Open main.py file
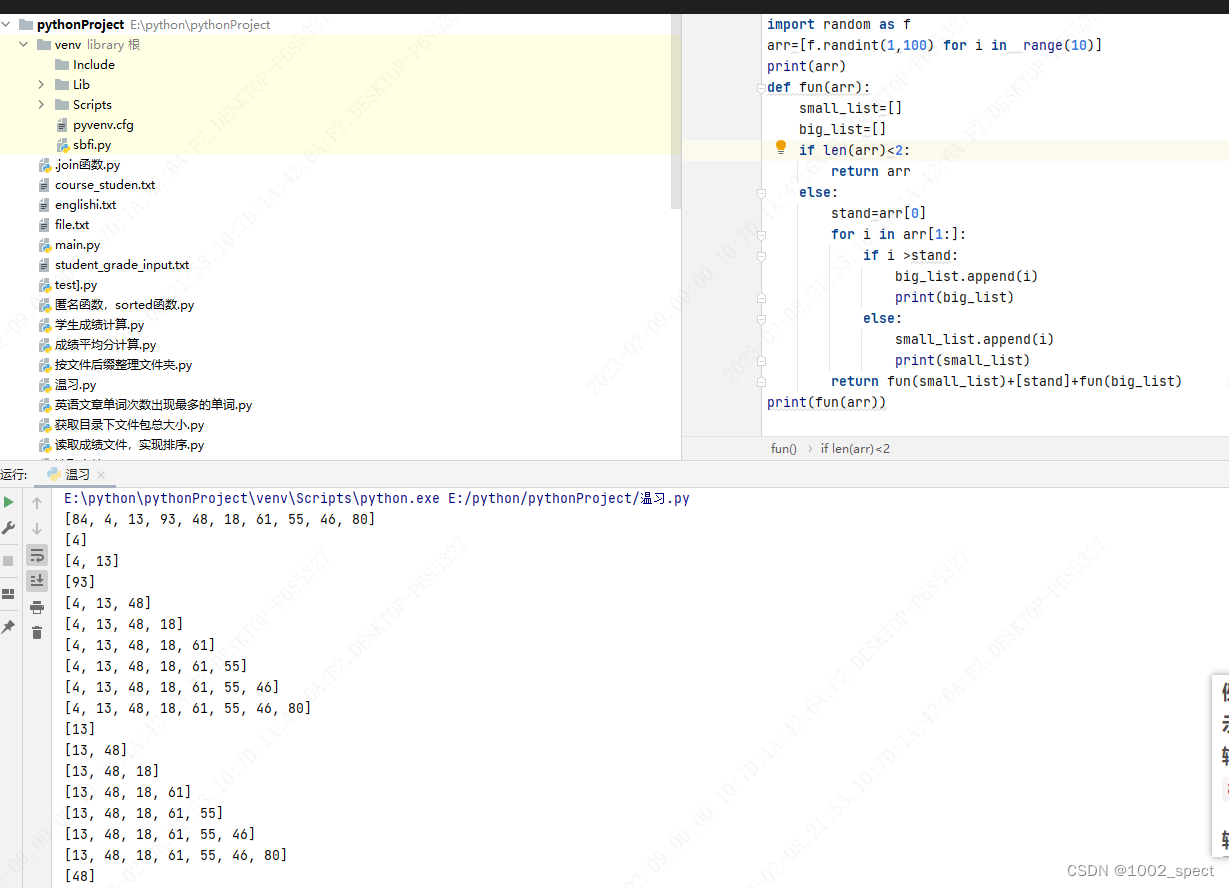This screenshot has height=888, width=1229. tap(77, 245)
